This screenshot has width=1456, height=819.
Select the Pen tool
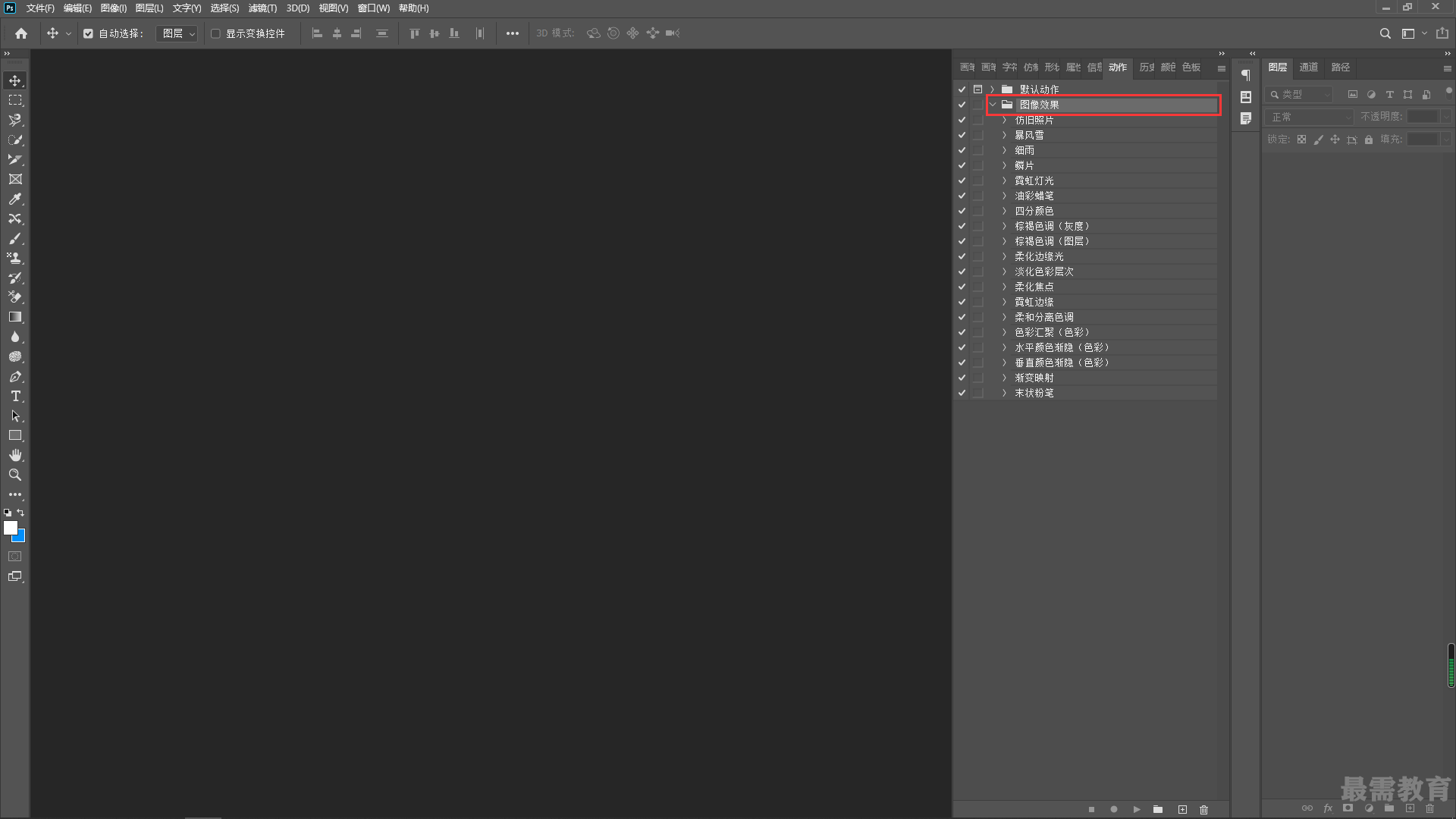(x=15, y=376)
